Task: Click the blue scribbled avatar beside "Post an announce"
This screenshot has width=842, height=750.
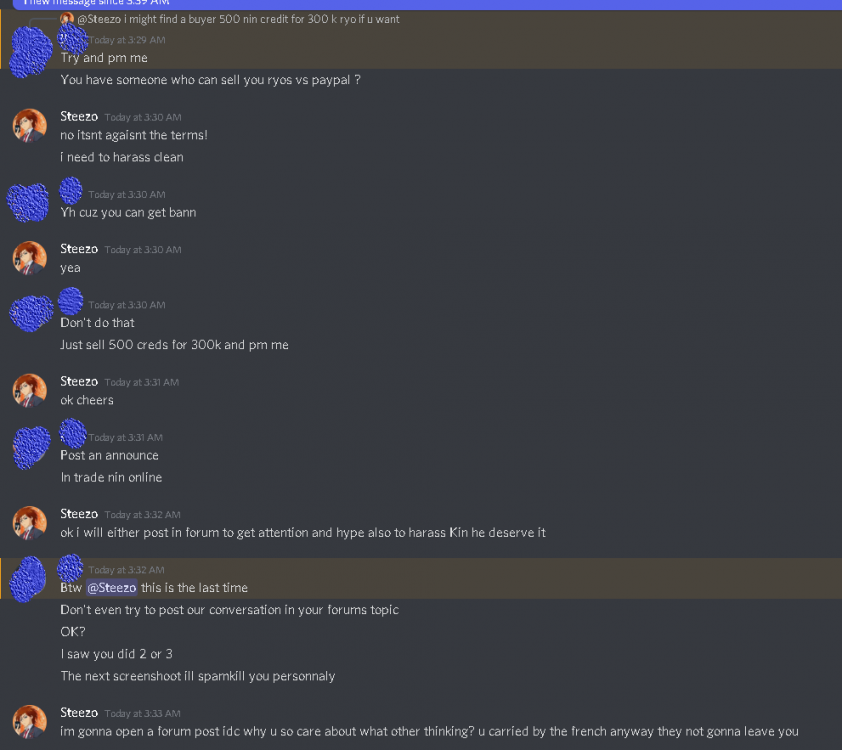Action: 30,446
